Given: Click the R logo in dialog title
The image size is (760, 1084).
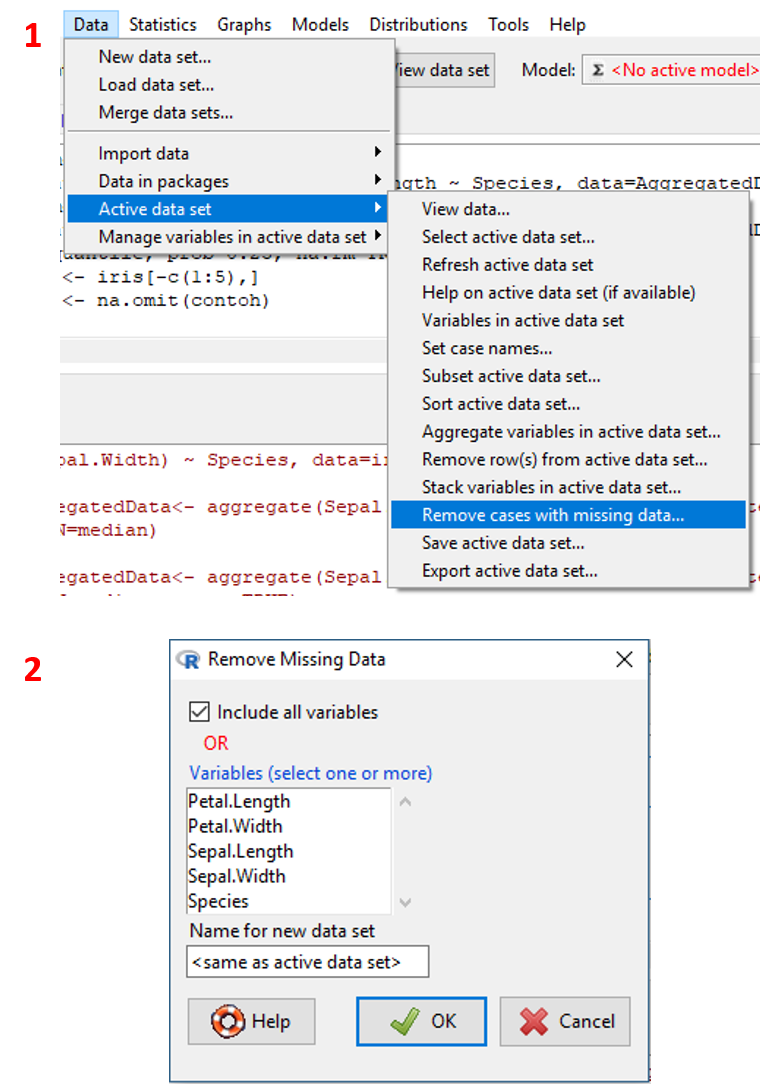Looking at the screenshot, I should tap(188, 659).
